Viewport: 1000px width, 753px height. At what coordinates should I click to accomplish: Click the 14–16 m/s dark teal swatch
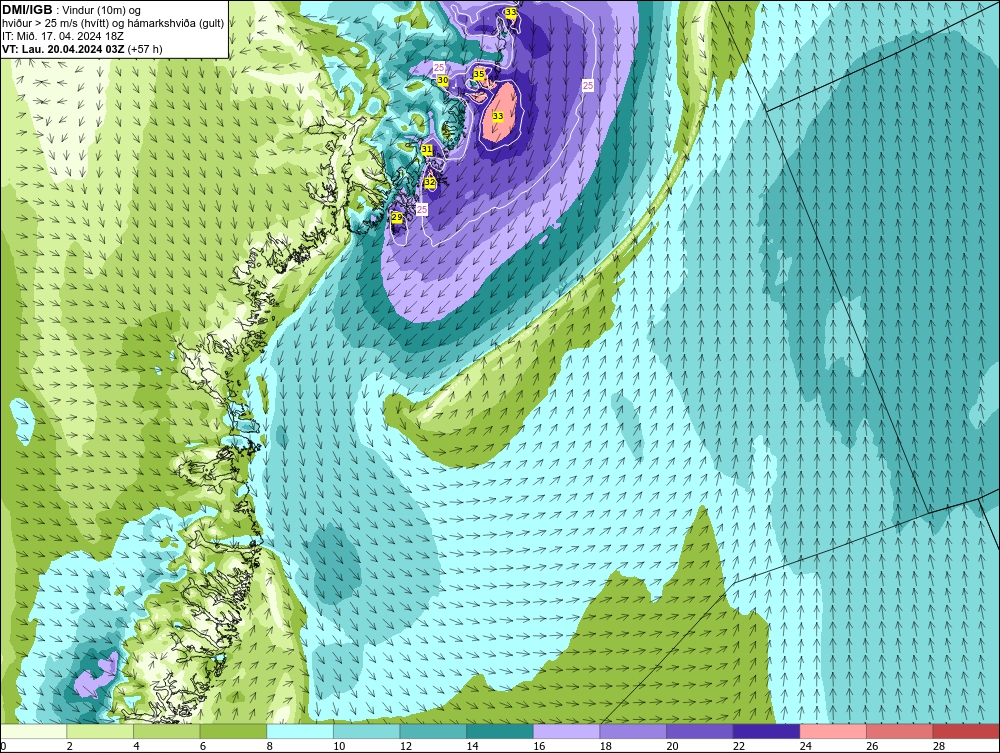[500, 731]
